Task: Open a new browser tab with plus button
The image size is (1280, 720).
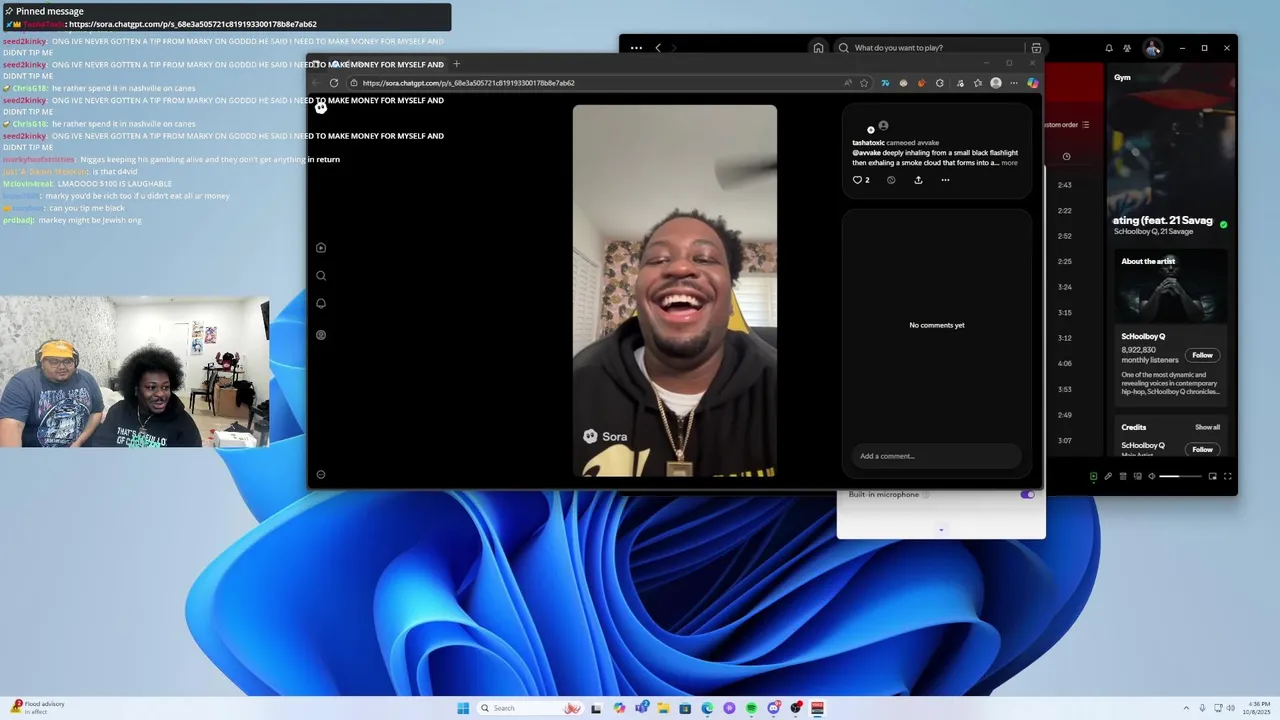Action: (x=457, y=64)
